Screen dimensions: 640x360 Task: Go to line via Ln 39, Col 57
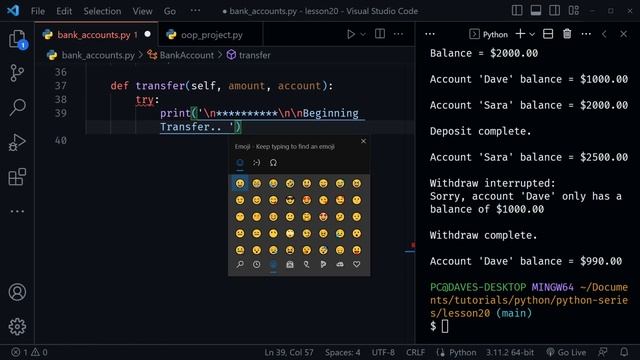pyautogui.click(x=289, y=352)
